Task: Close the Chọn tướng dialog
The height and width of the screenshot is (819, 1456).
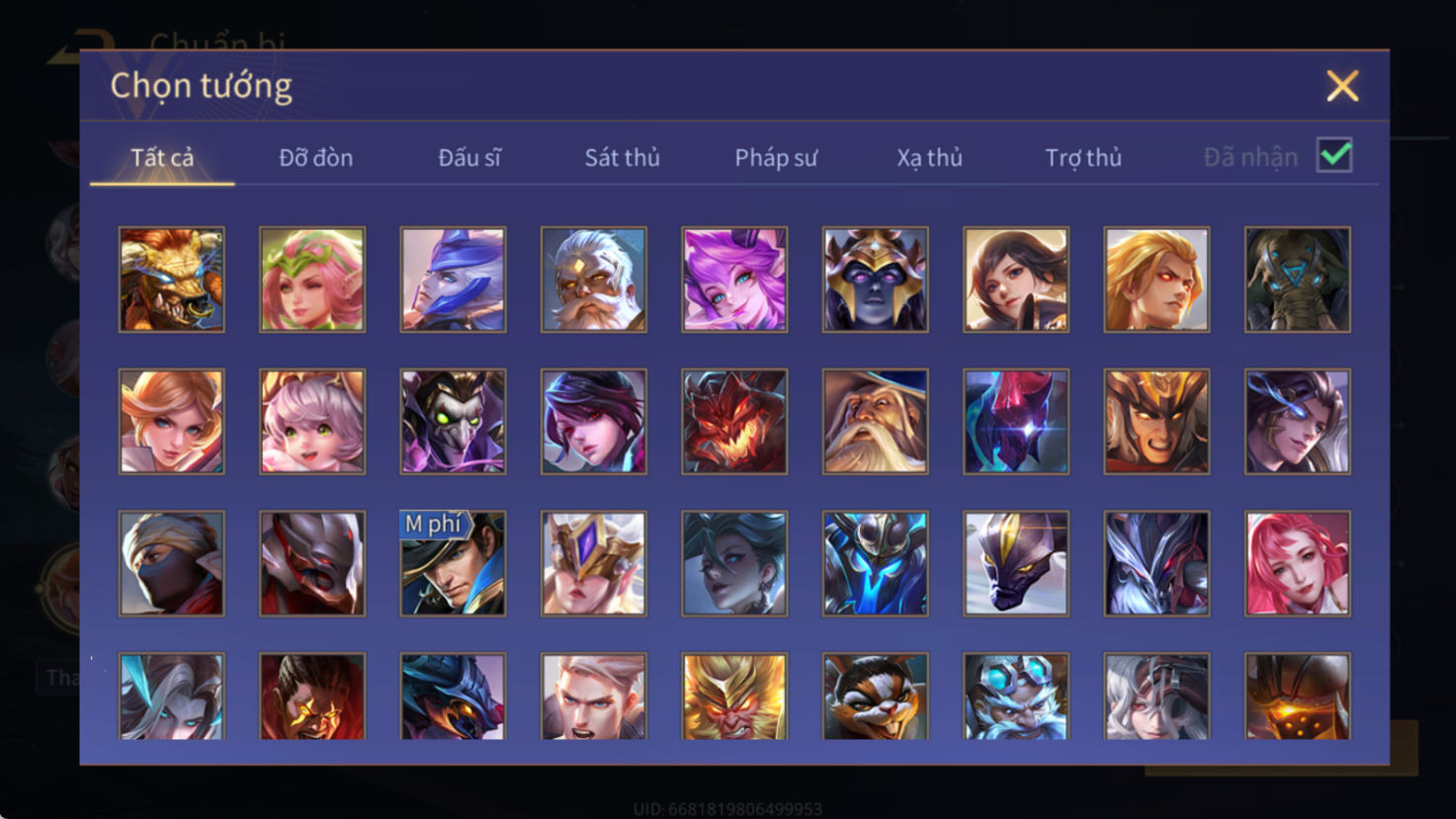Action: click(1342, 86)
